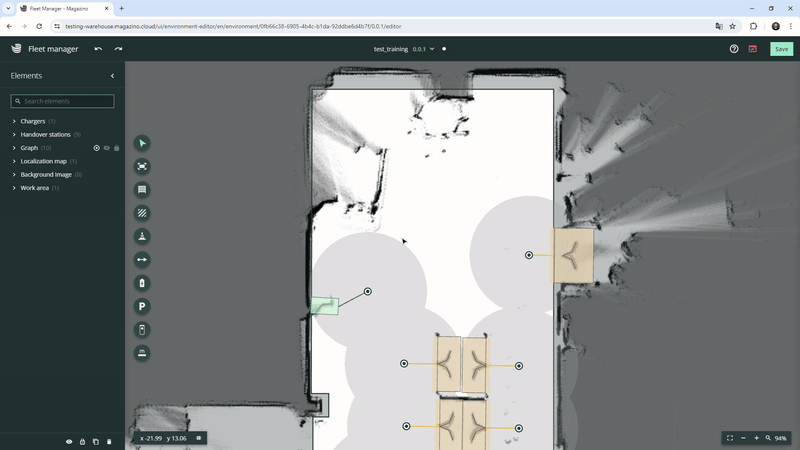
Task: Click the magnifier zoom icon
Action: [x=768, y=438]
